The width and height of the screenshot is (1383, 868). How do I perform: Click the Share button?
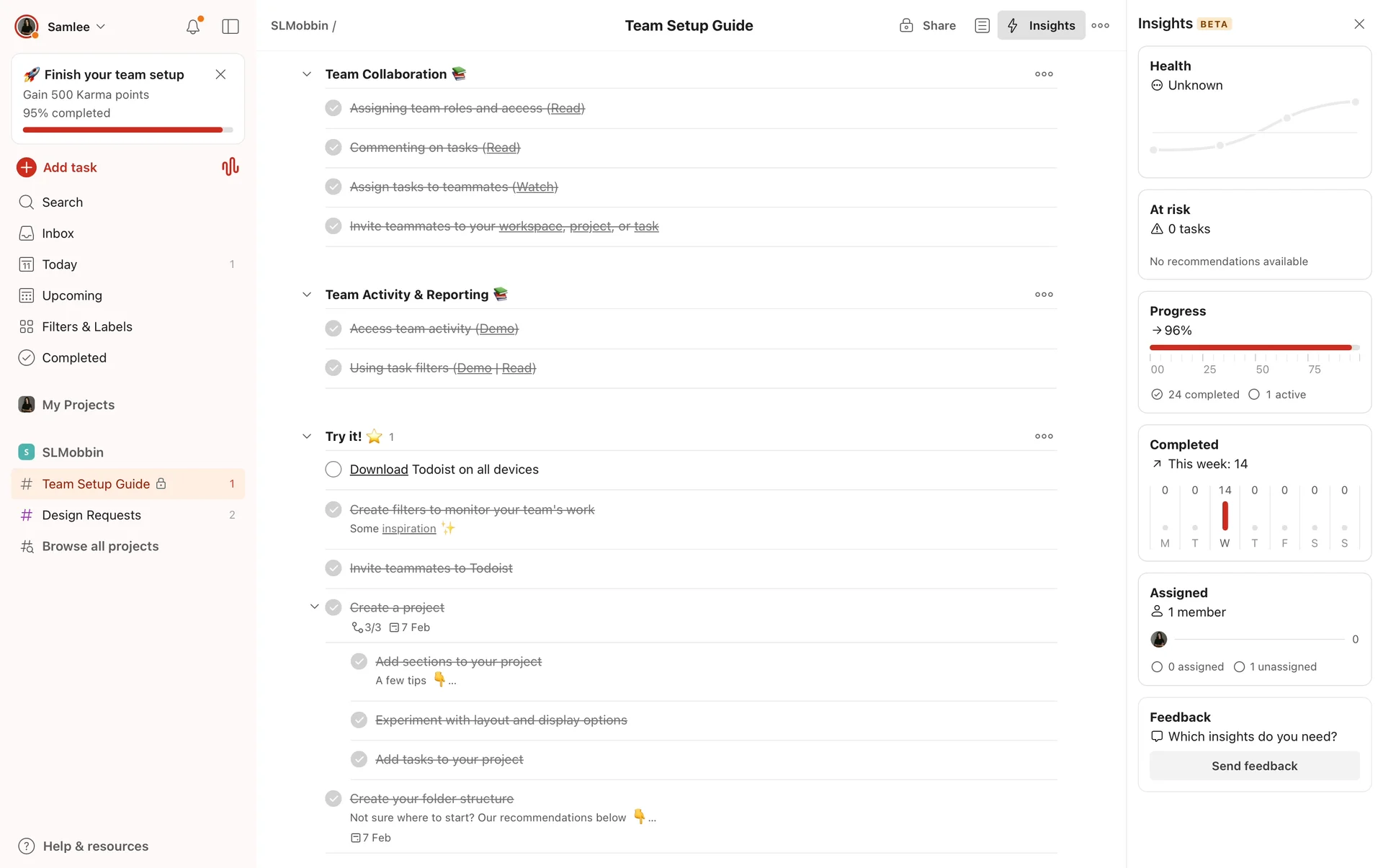coord(928,26)
